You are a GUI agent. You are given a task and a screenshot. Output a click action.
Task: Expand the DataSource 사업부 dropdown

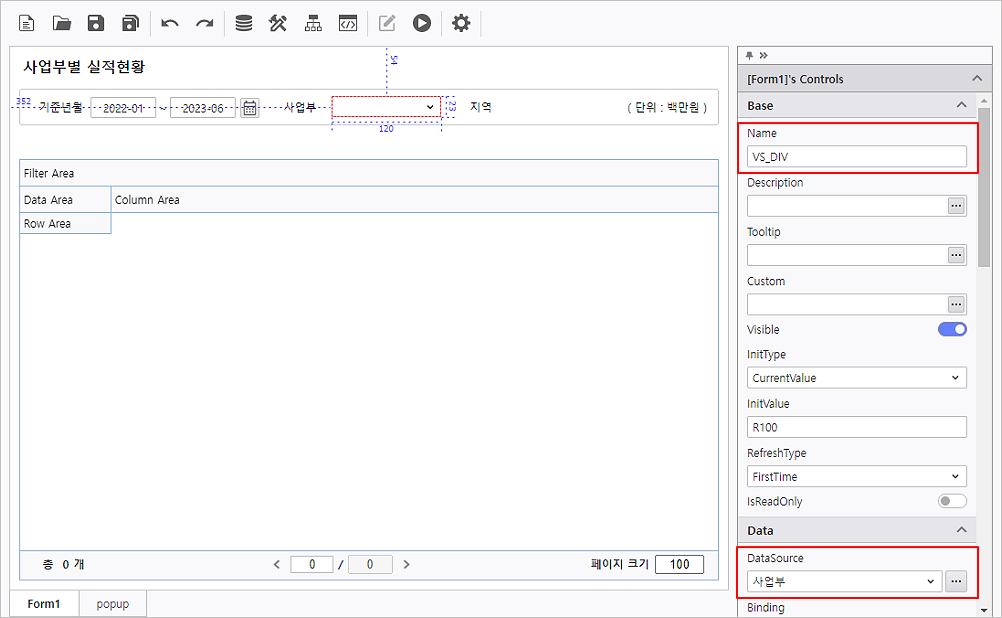[x=844, y=582]
